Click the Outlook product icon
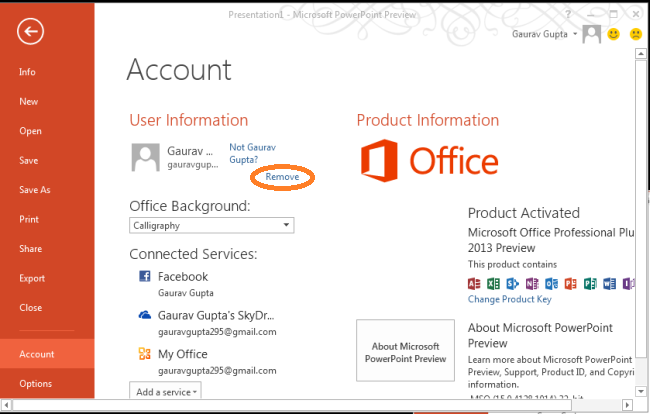The width and height of the screenshot is (650, 414). click(551, 283)
